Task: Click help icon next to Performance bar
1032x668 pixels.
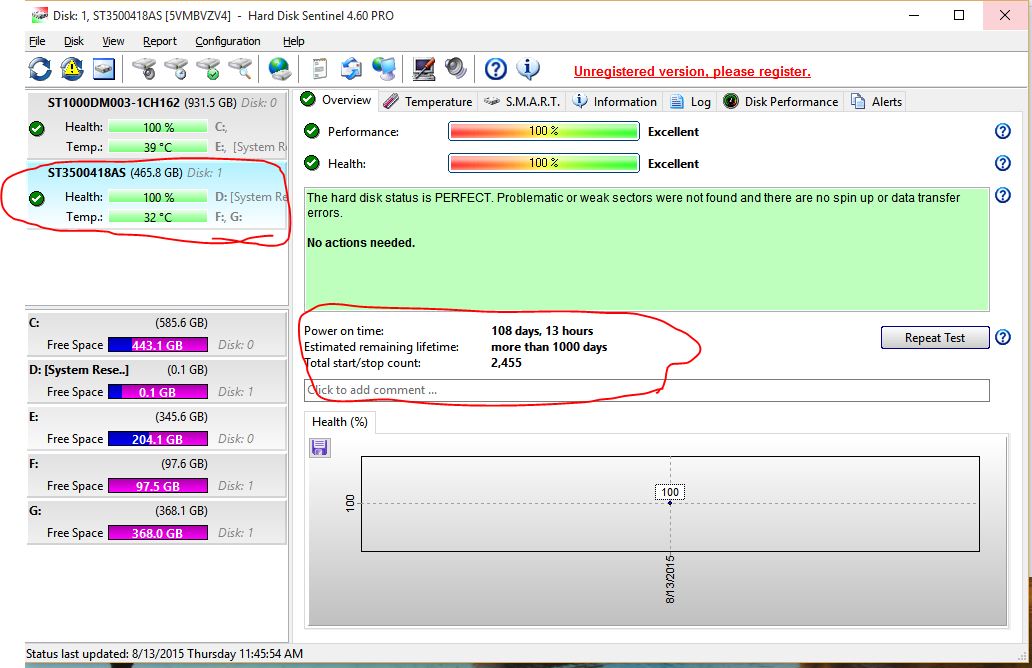Action: 1002,132
